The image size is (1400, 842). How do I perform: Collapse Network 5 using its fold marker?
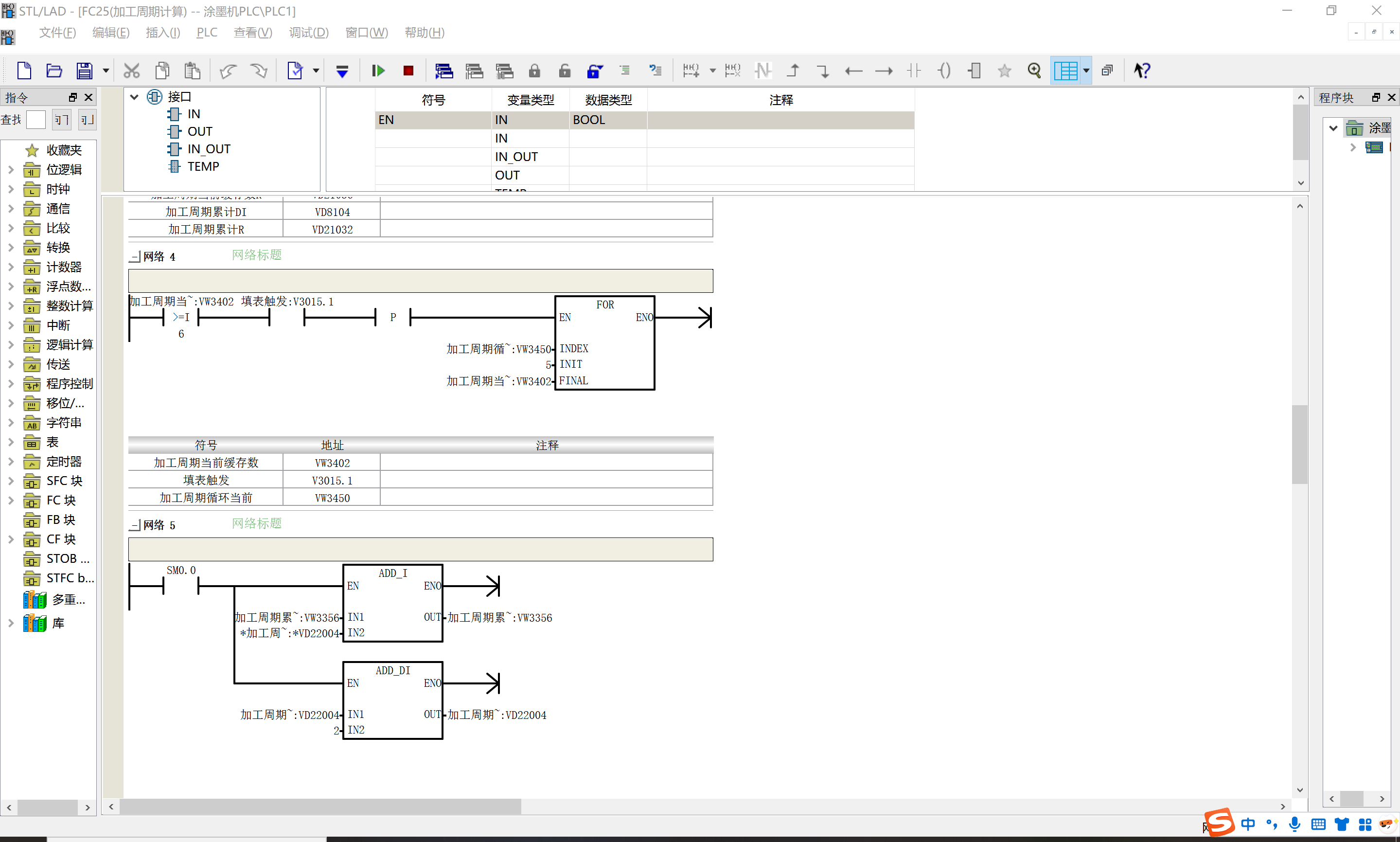[135, 525]
